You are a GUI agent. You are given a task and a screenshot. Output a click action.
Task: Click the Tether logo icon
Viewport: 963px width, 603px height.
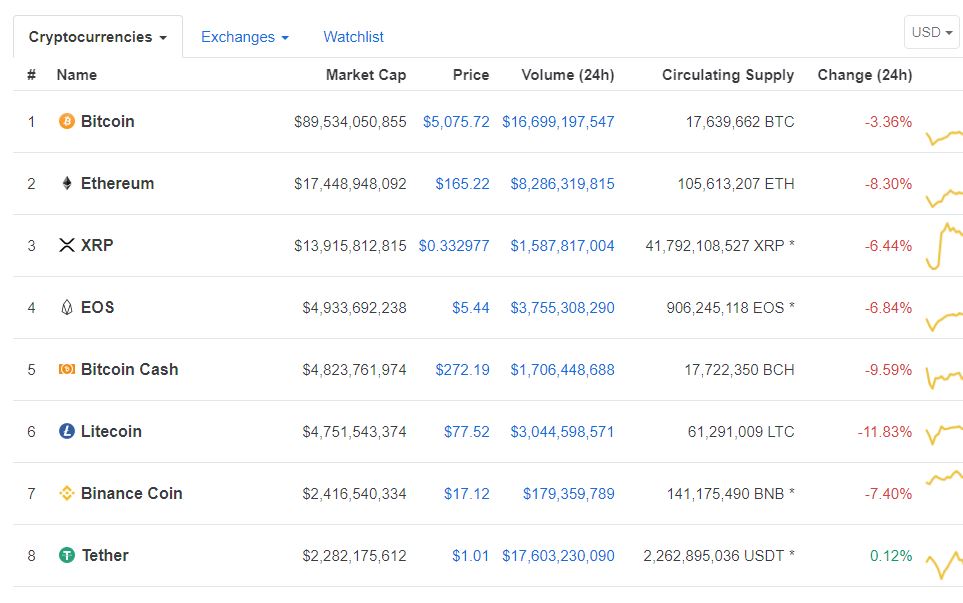pyautogui.click(x=67, y=556)
